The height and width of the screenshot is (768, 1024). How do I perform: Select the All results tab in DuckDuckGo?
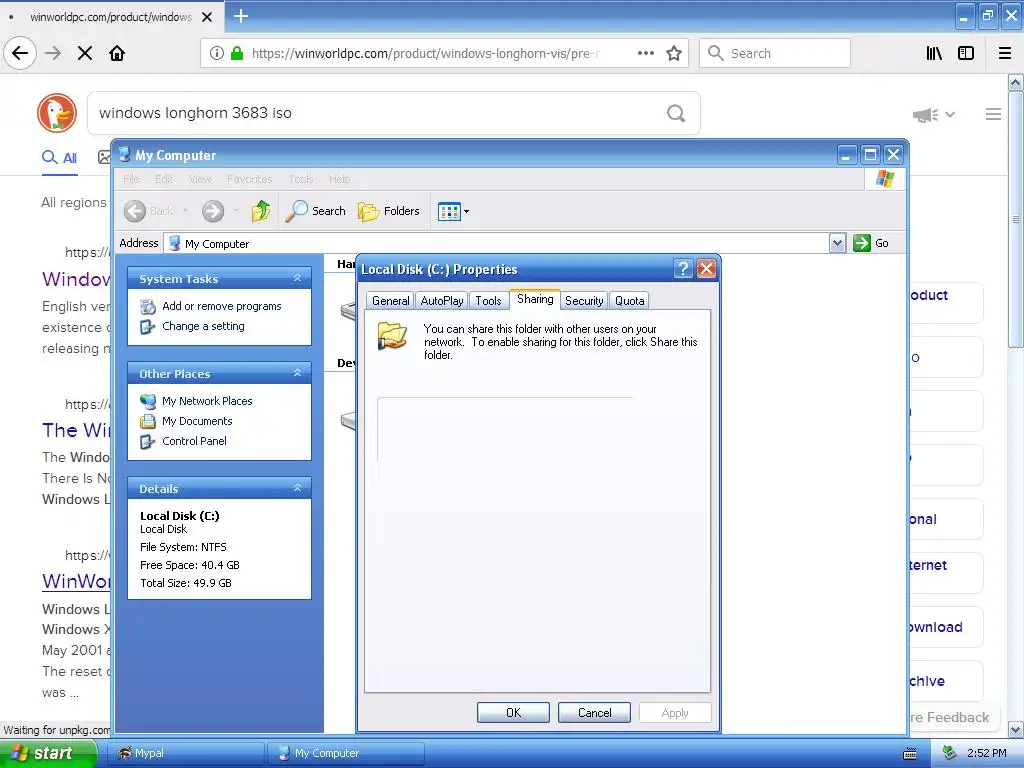[x=59, y=157]
